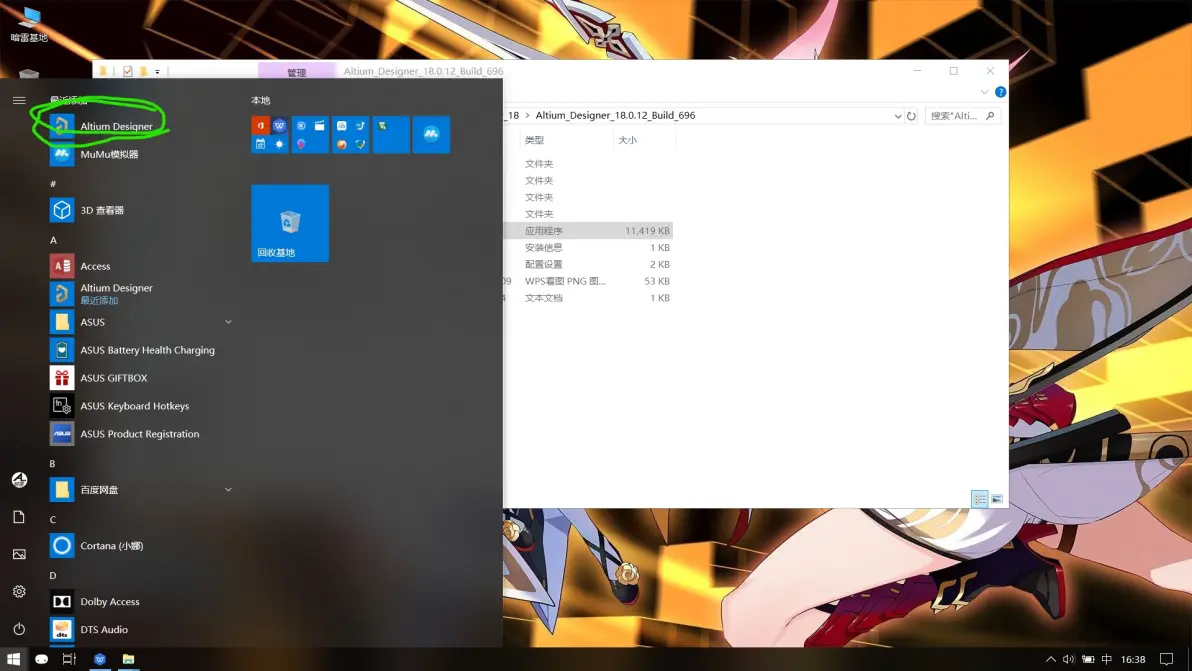
Task: Click the properties check icon in Explorer title bar
Action: 127,71
